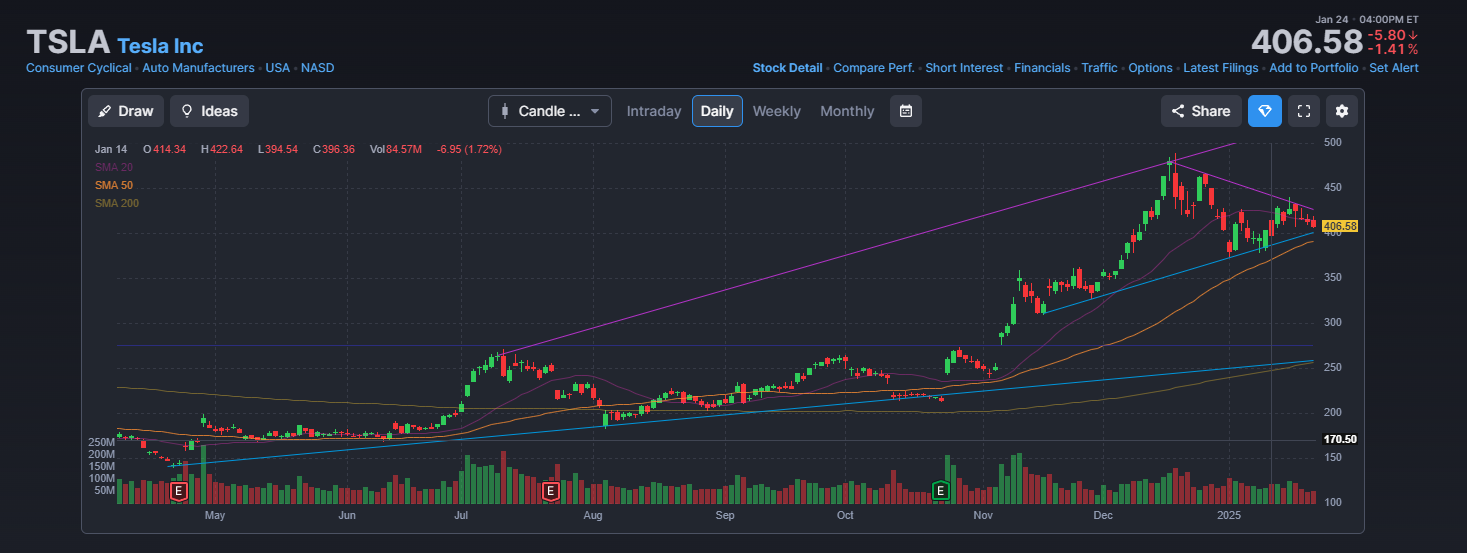Click the SMA 50 legend label
The image size is (1467, 553).
click(114, 185)
